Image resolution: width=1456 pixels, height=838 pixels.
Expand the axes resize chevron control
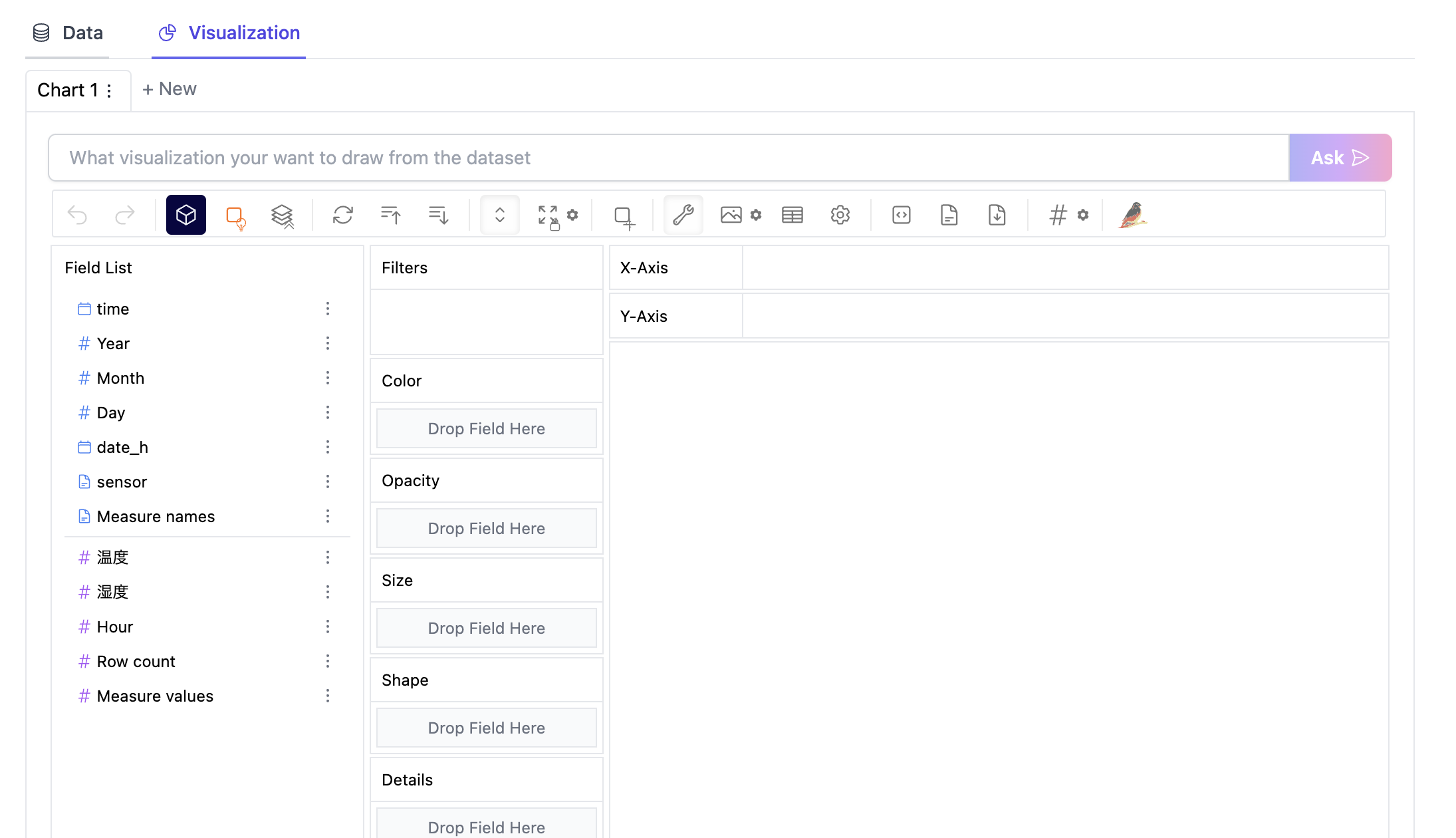(x=500, y=215)
